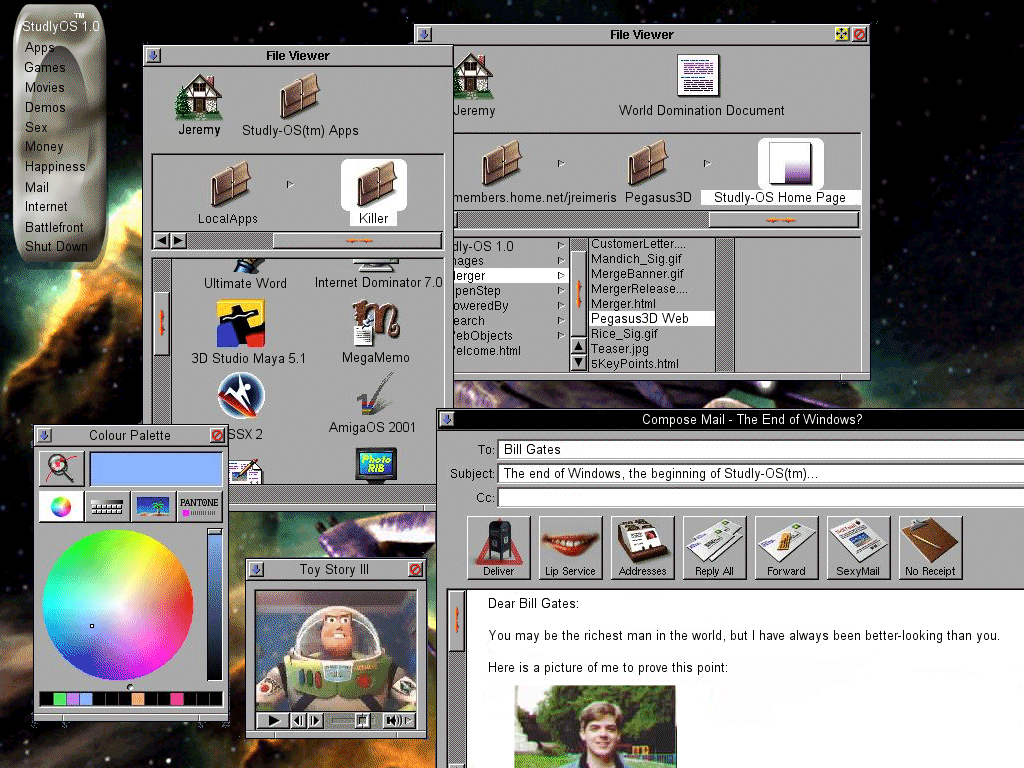Expand the arrow on the WebObjects row

tap(561, 336)
